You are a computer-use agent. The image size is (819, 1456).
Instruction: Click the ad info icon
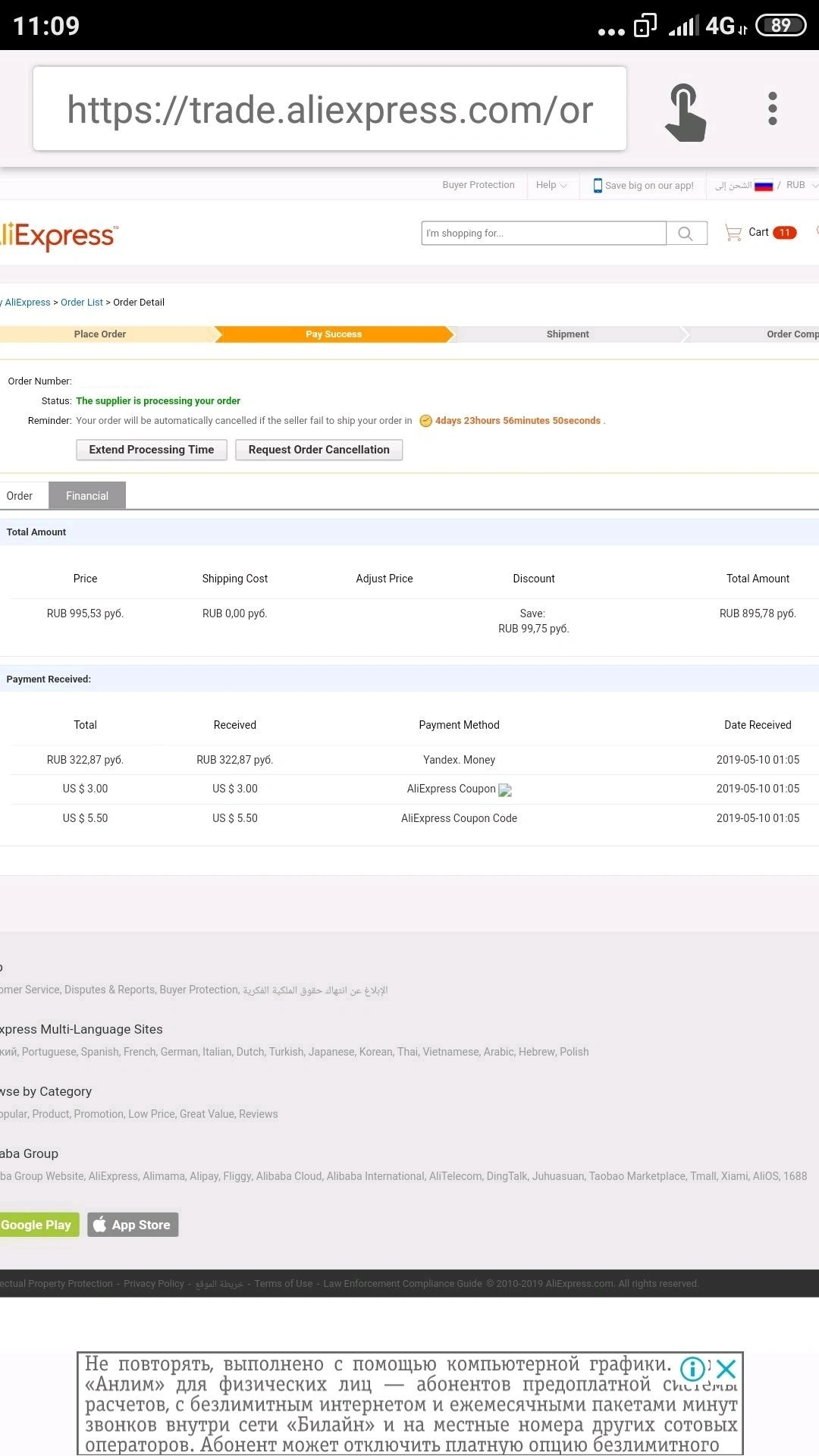(x=693, y=1369)
